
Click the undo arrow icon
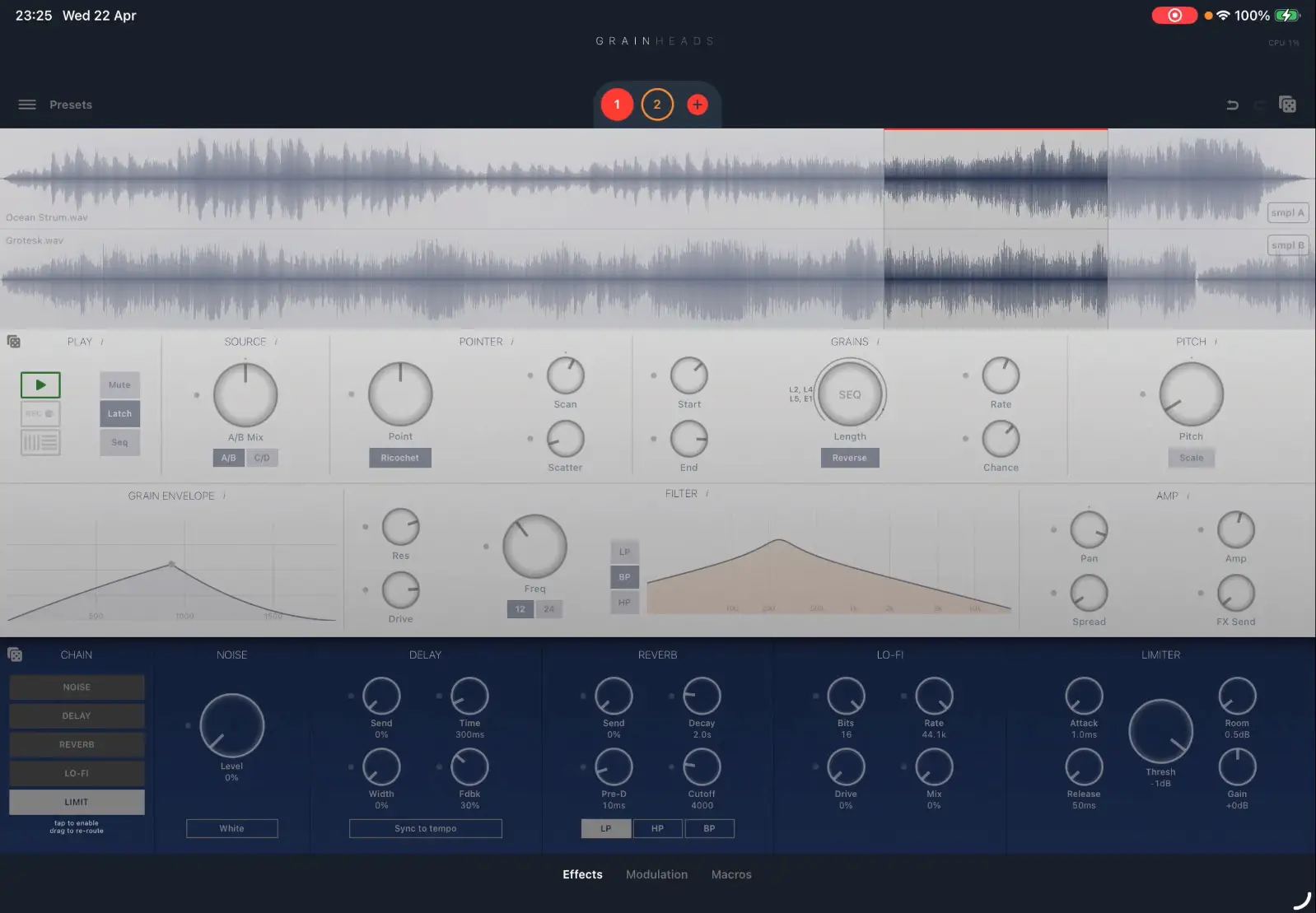(x=1232, y=105)
